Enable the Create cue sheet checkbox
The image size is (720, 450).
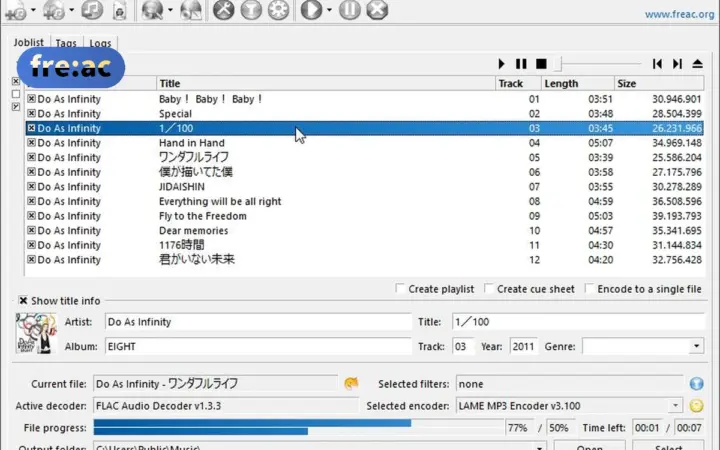(x=489, y=288)
